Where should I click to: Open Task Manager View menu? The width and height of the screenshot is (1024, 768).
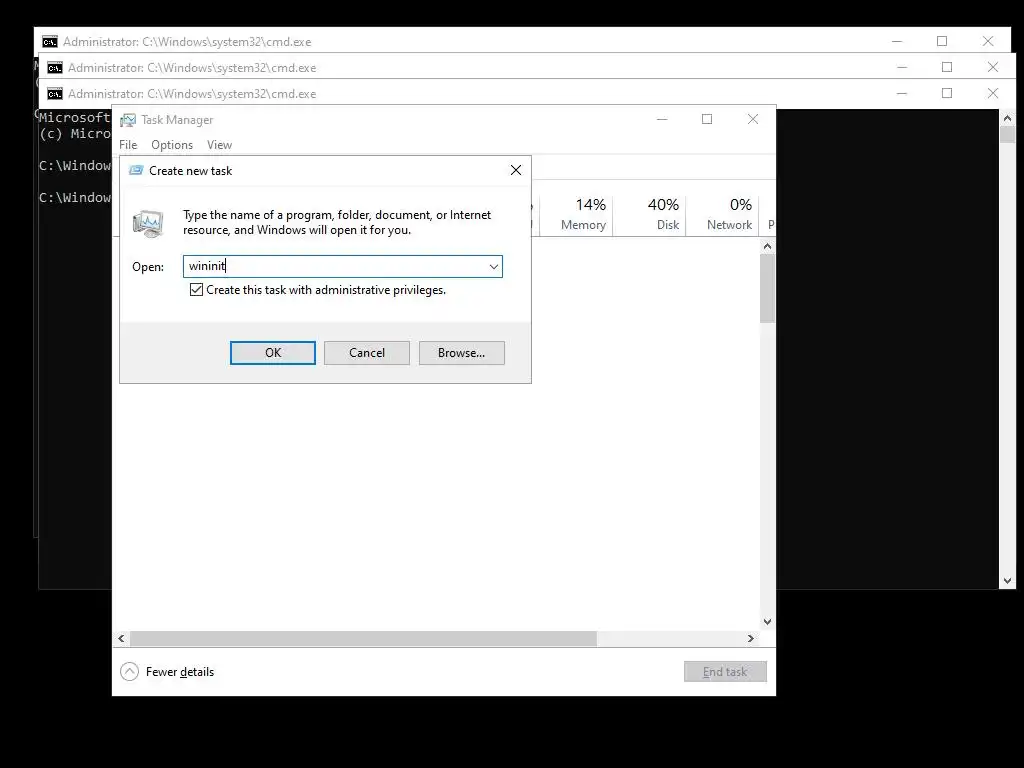[x=219, y=145]
